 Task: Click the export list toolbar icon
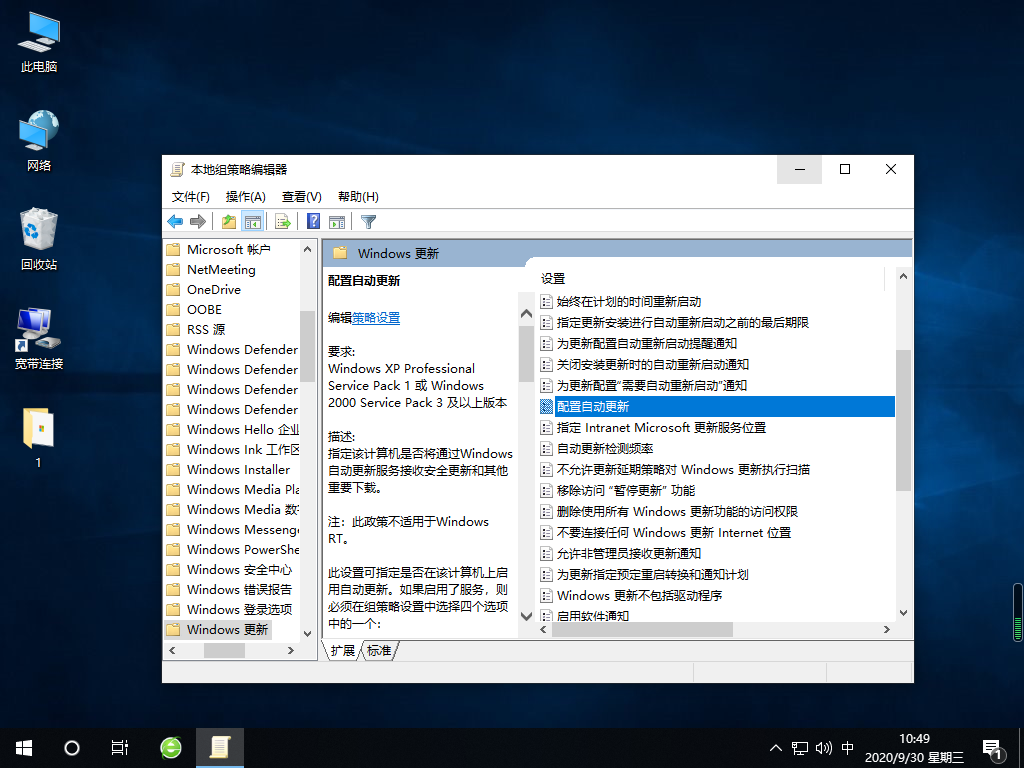[281, 221]
